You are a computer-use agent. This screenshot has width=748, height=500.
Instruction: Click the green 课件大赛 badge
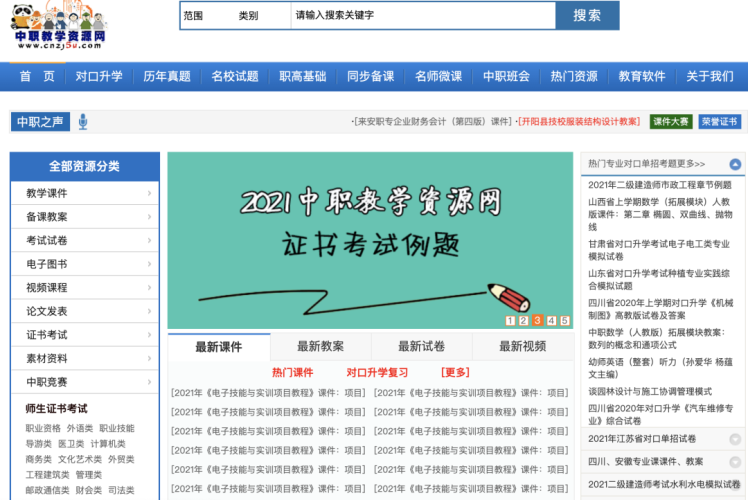670,122
